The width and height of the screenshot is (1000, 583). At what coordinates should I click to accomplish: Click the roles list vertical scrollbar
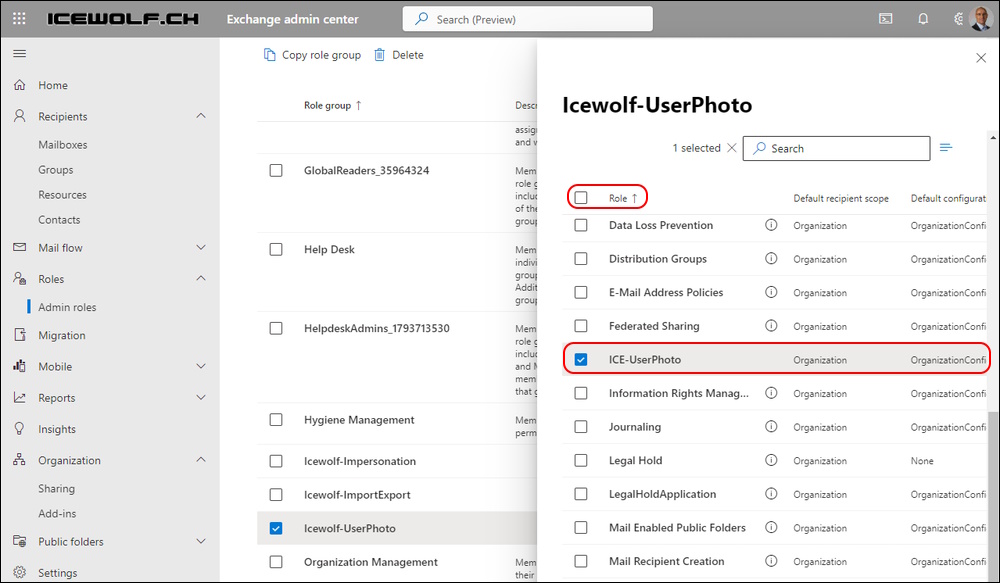pyautogui.click(x=992, y=494)
